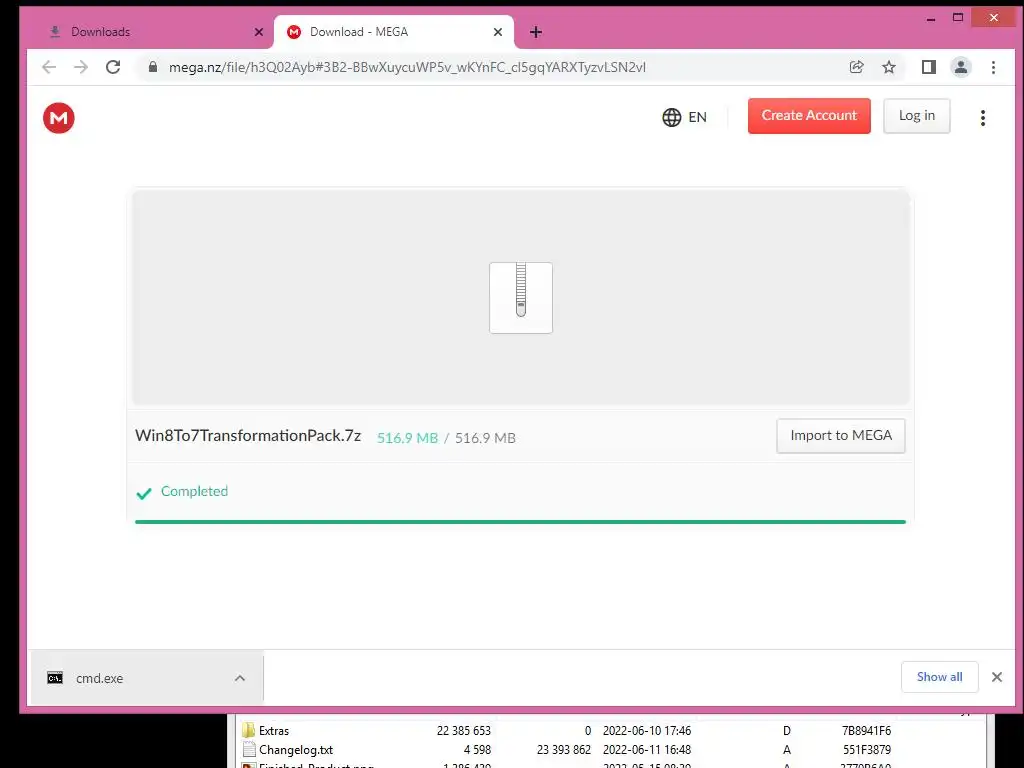
Task: Click the Extras folder in archive window
Action: [x=274, y=731]
